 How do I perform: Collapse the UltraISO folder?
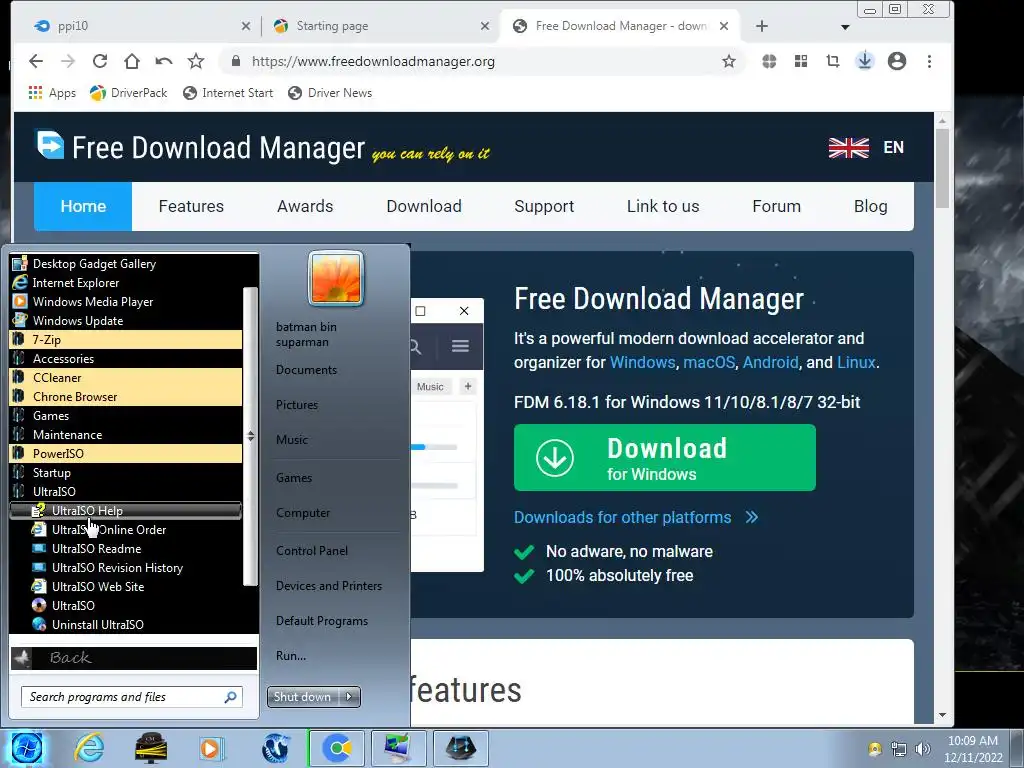click(x=125, y=492)
